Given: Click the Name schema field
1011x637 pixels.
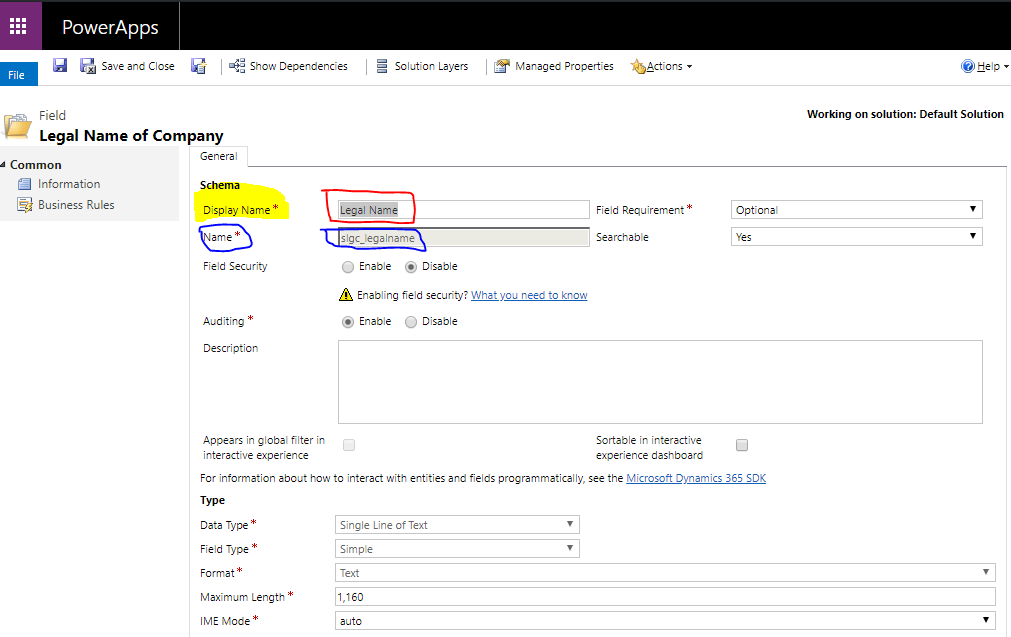Looking at the screenshot, I should pyautogui.click(x=464, y=237).
